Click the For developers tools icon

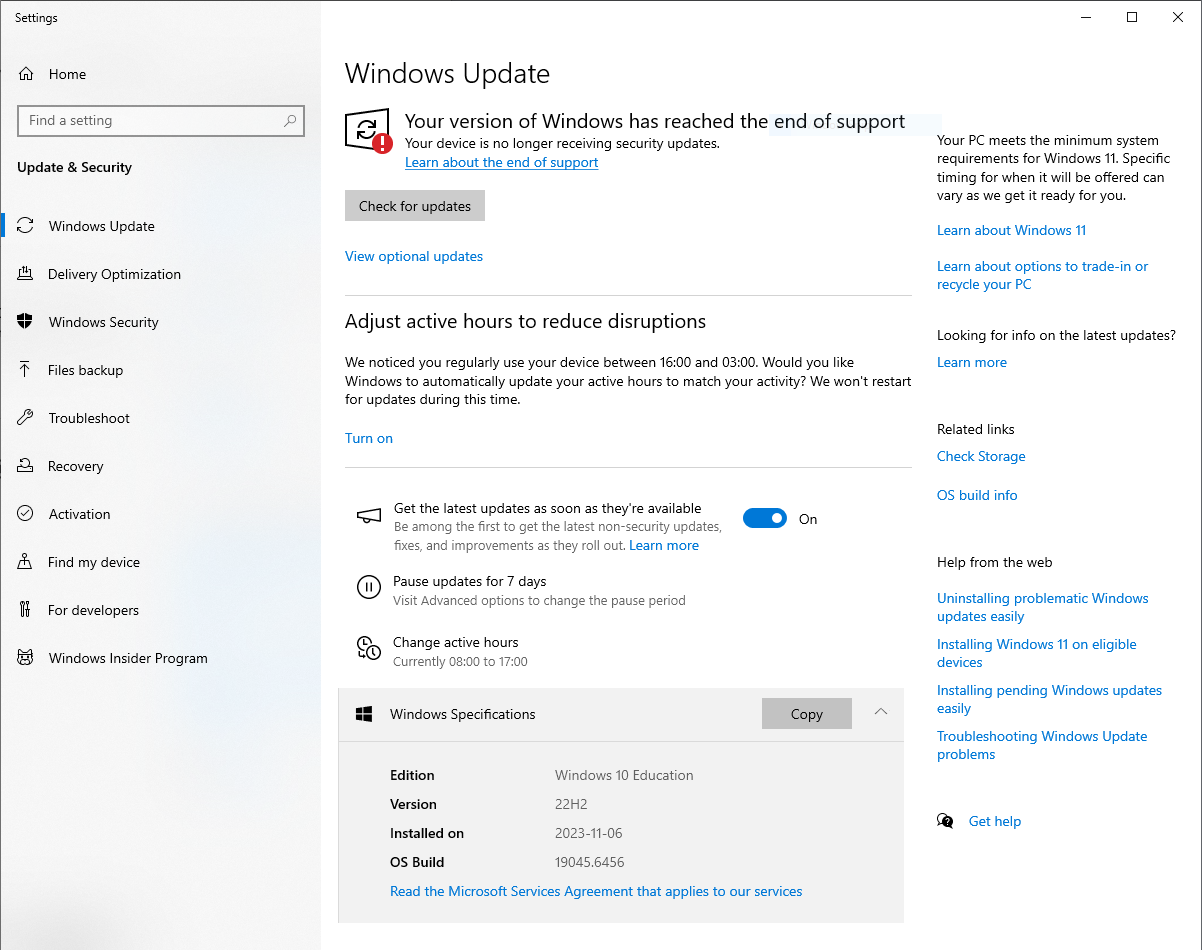[x=26, y=610]
